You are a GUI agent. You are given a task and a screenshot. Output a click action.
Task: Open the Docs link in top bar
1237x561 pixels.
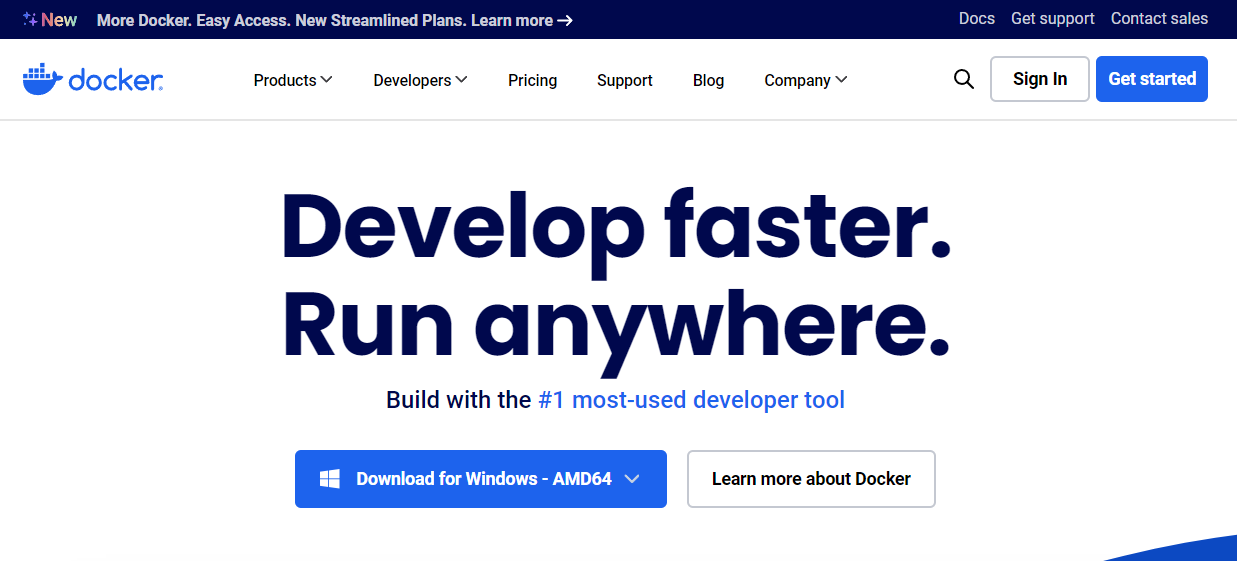[x=977, y=19]
